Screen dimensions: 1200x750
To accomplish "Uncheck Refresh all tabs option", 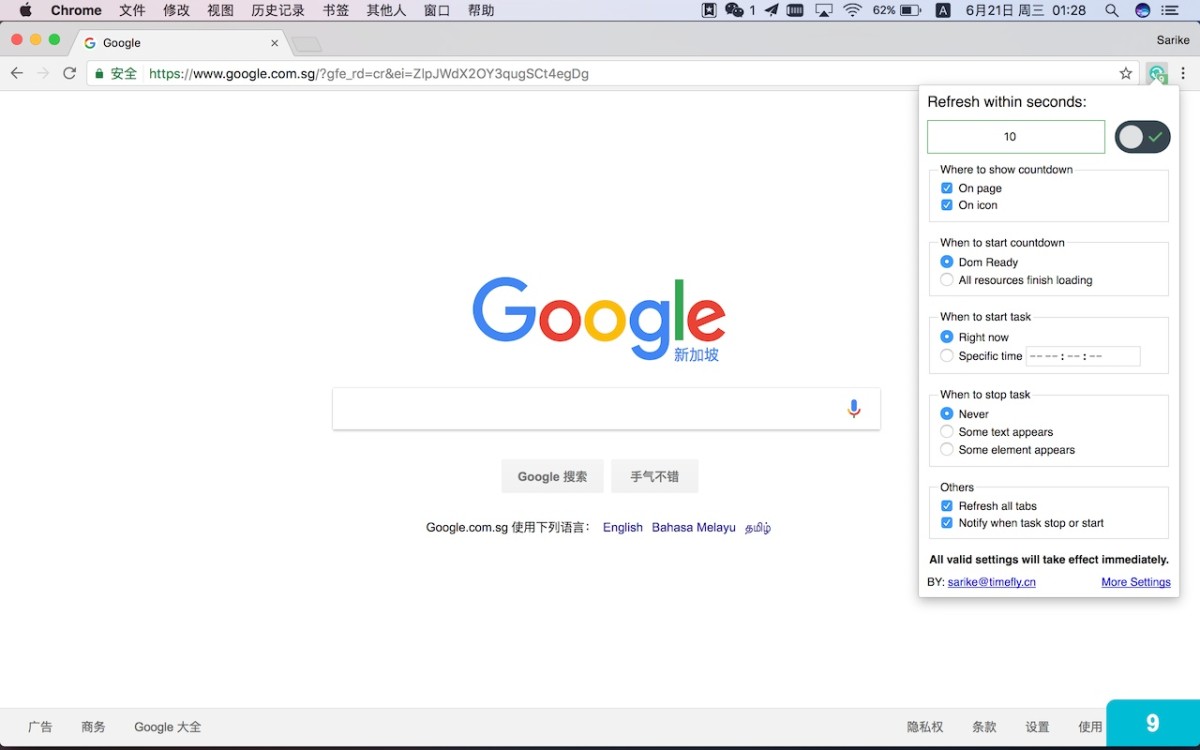I will pyautogui.click(x=947, y=506).
